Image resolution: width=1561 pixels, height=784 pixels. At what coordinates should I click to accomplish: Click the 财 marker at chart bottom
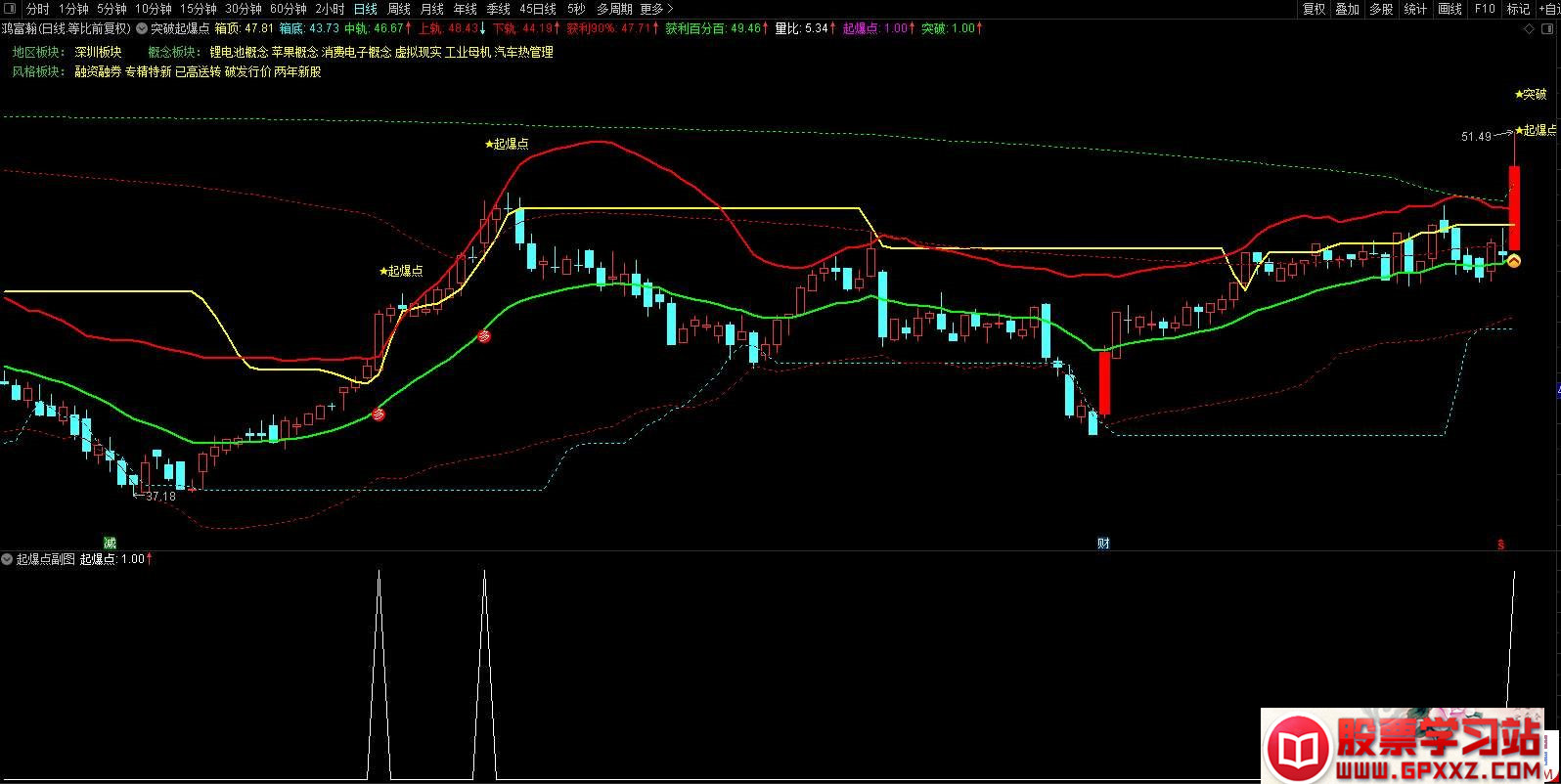coord(1103,544)
